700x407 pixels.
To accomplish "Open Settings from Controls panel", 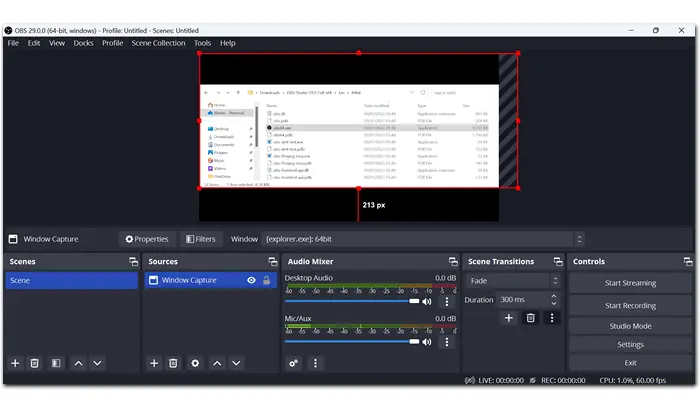I will tap(630, 345).
